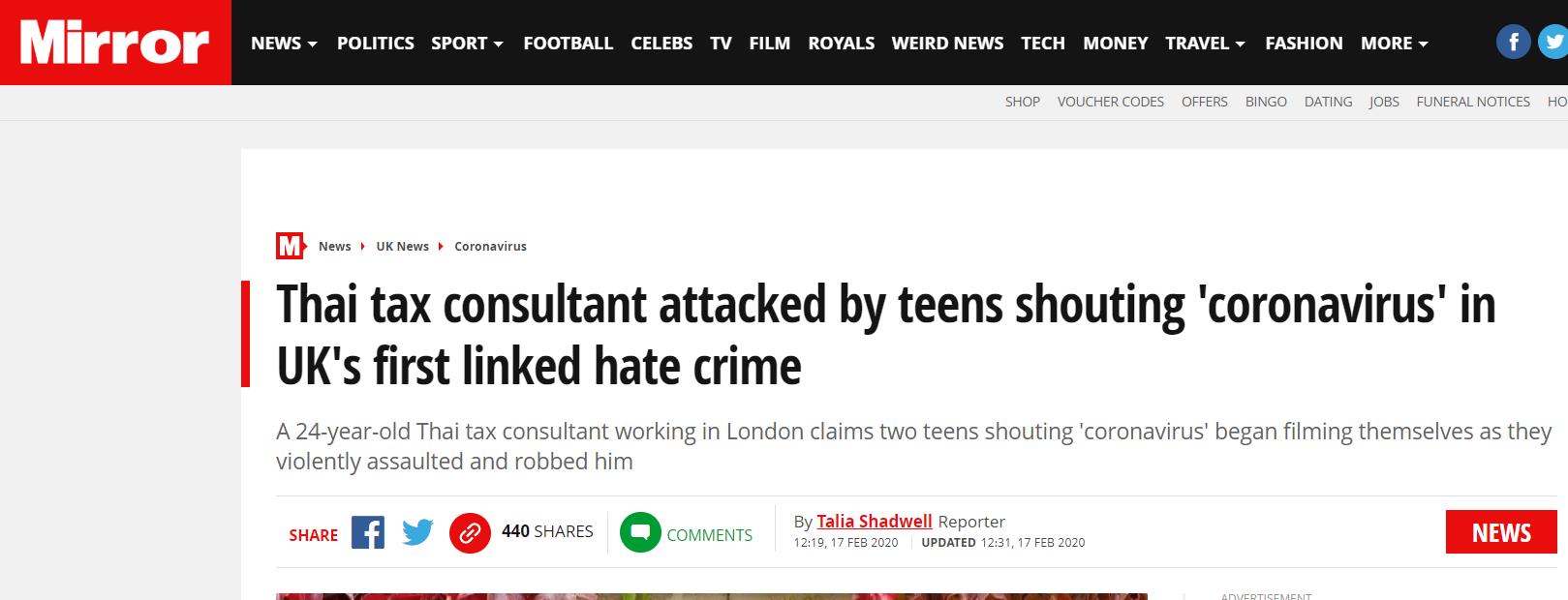Click the UPDATED 12:31, 17 FEB 2020 timestamp
1568x600 pixels.
1003,542
